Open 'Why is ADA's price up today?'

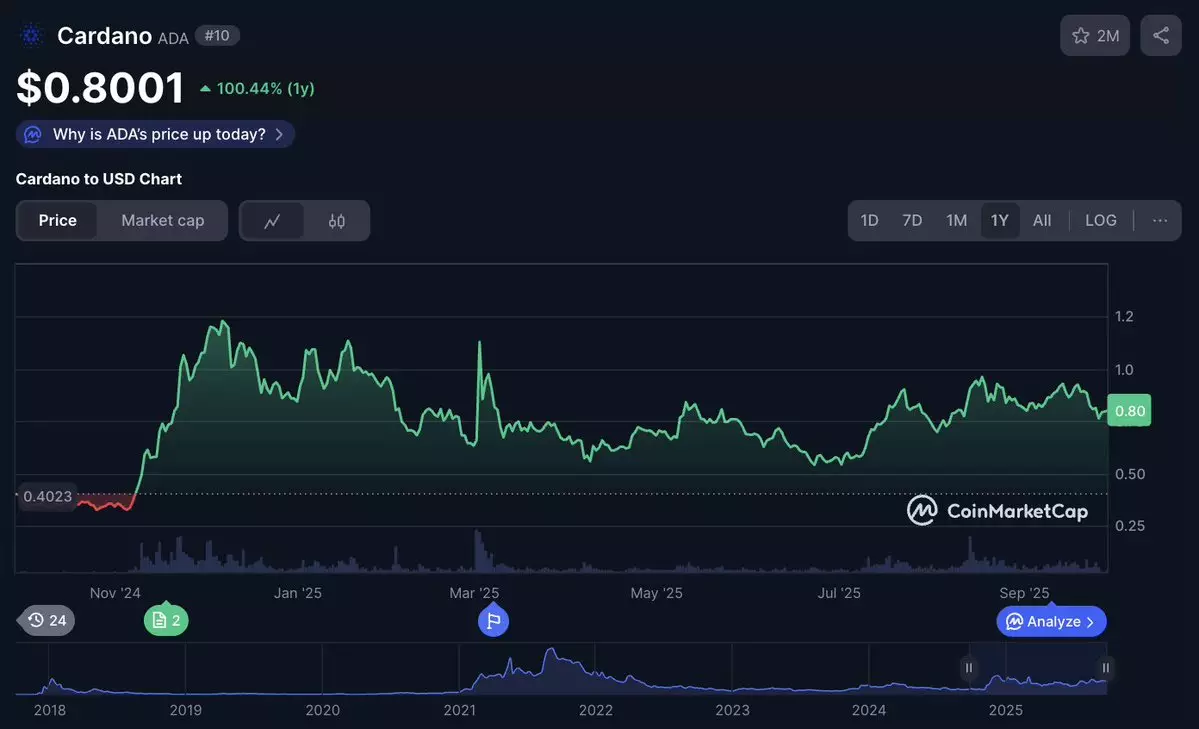[x=155, y=134]
